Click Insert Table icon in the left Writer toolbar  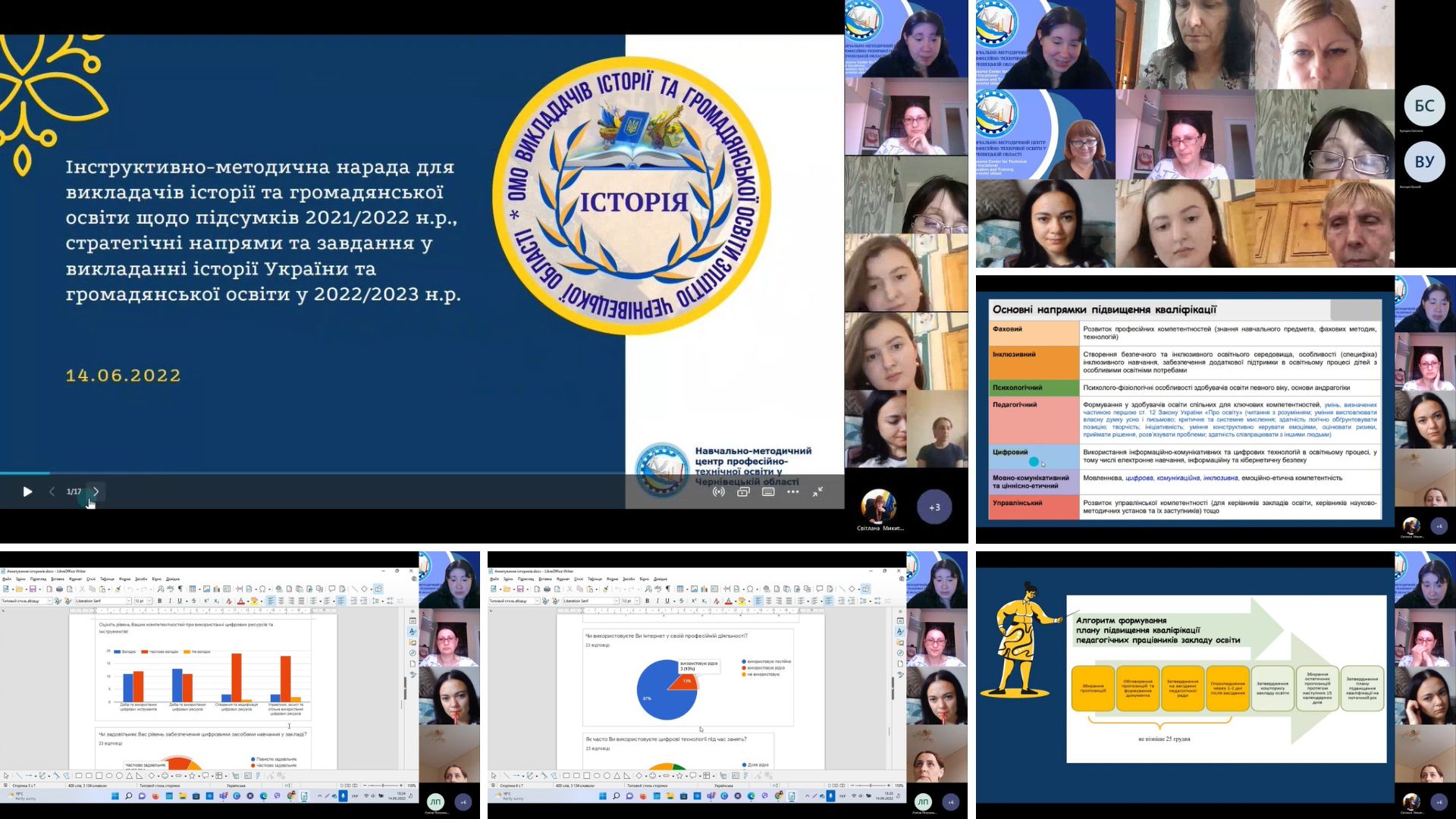click(x=193, y=589)
